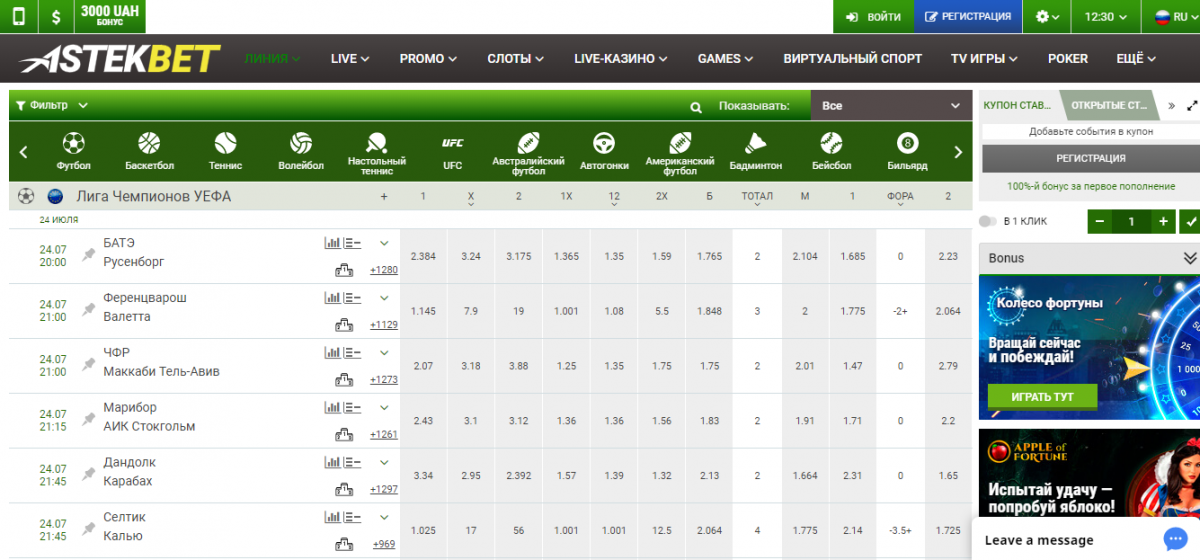1200x560 pixels.
Task: Add Лига Чемпионов УЕФА plus icon
Action: tap(384, 197)
